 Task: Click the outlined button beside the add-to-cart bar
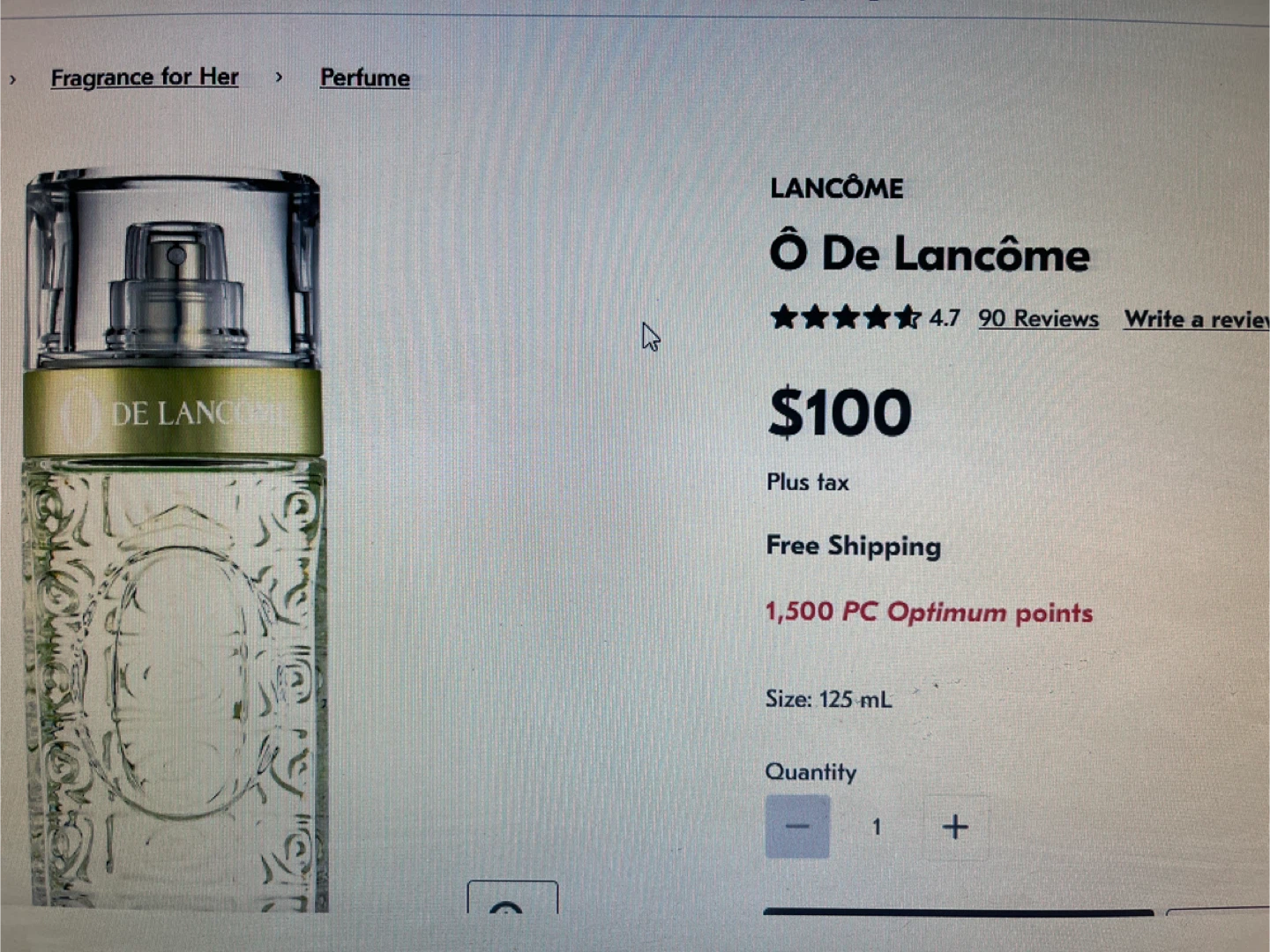pyautogui.click(x=1218, y=911)
